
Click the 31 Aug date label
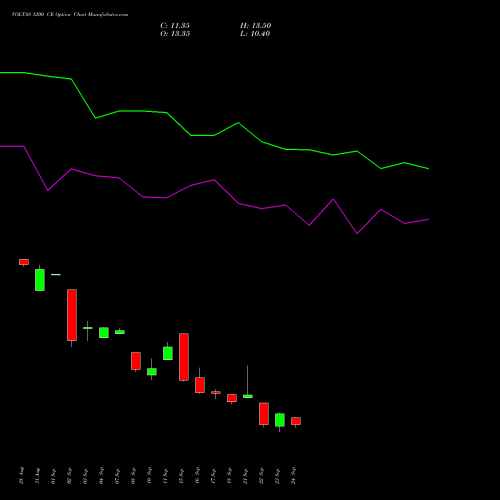(38, 476)
